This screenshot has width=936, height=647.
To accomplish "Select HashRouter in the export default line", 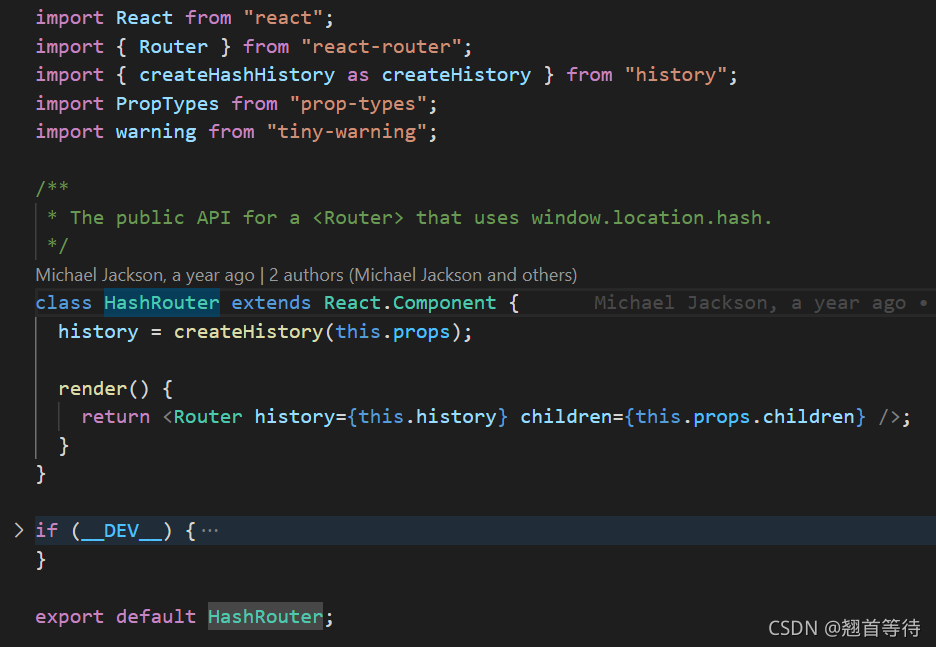I will pyautogui.click(x=265, y=617).
